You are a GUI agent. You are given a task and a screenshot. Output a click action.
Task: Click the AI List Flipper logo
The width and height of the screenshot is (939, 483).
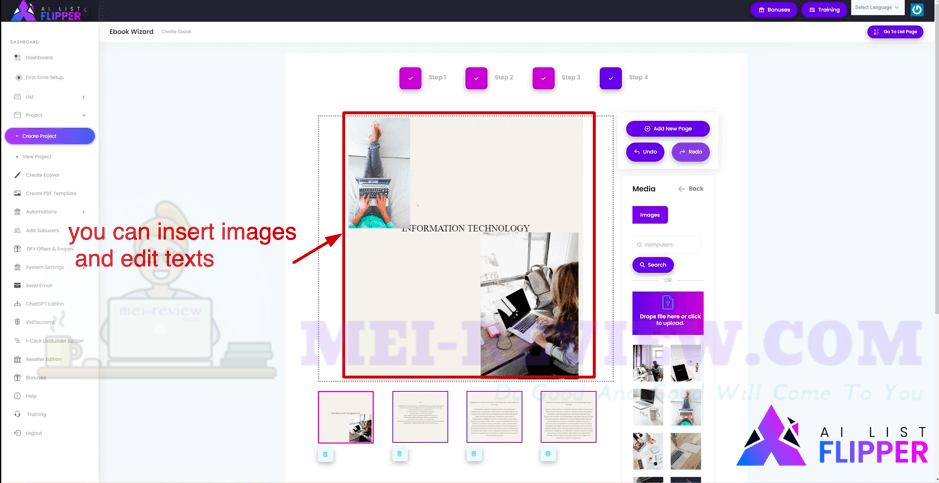pos(47,11)
